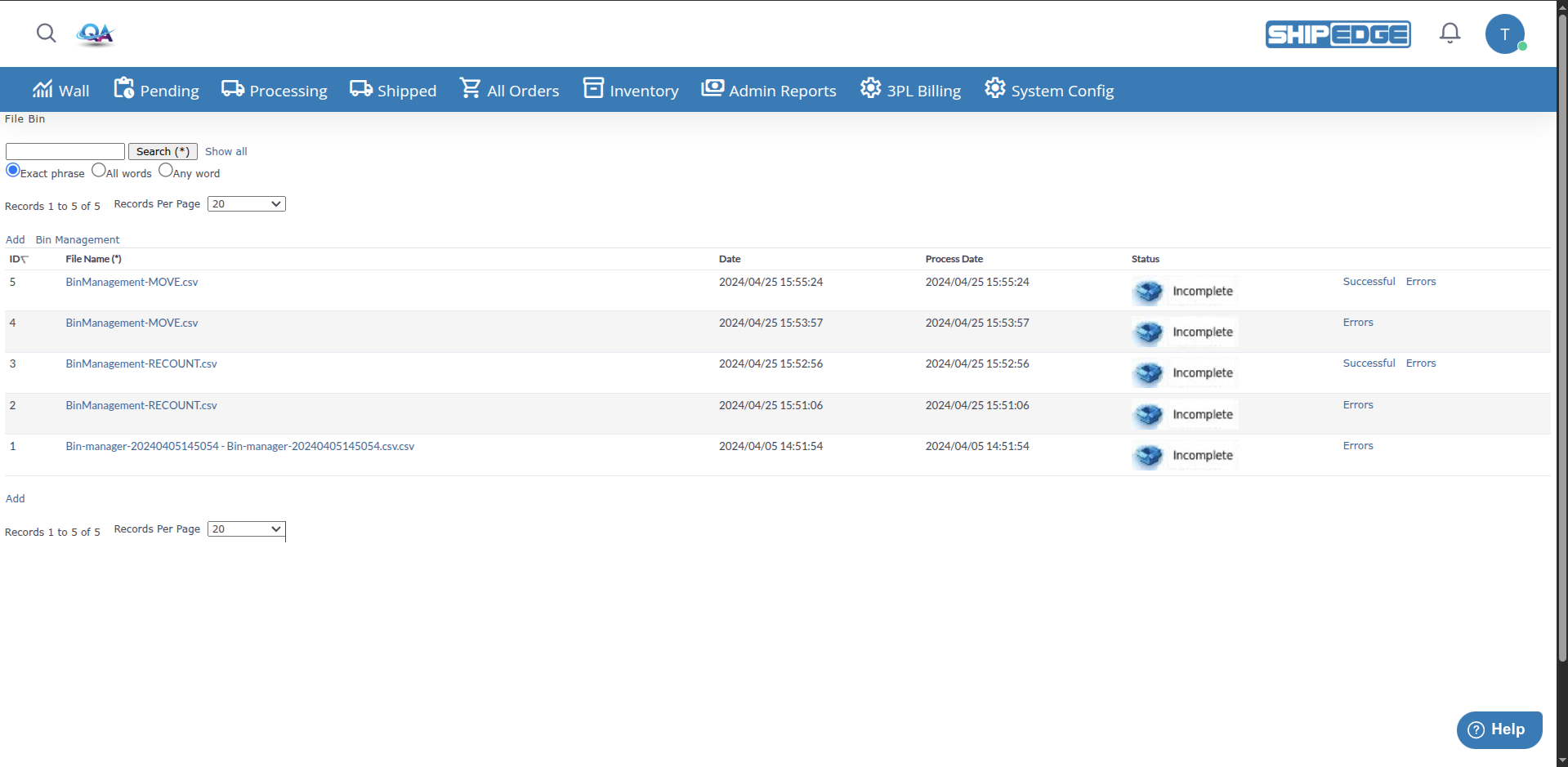The height and width of the screenshot is (767, 1568).
Task: Click inside the search text field
Action: point(65,151)
